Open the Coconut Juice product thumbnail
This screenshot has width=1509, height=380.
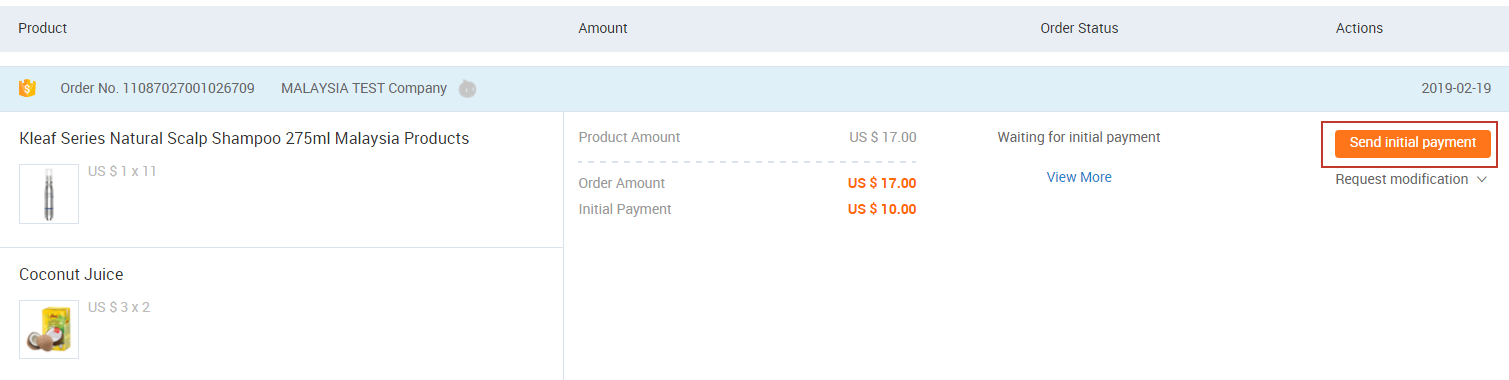49,329
